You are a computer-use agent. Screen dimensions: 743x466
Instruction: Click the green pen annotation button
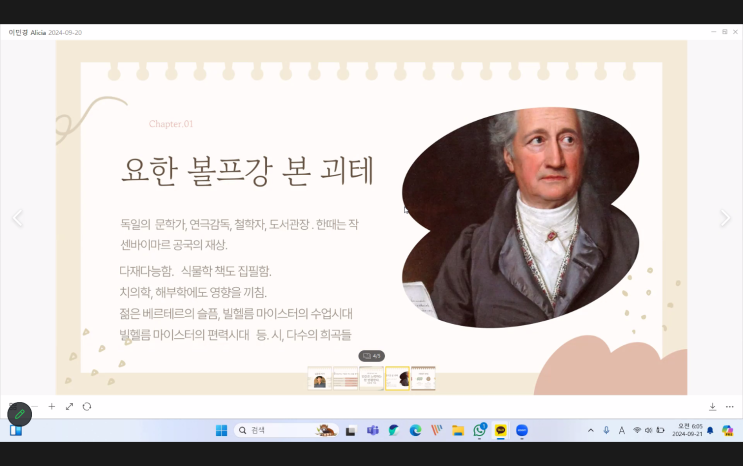(x=19, y=414)
